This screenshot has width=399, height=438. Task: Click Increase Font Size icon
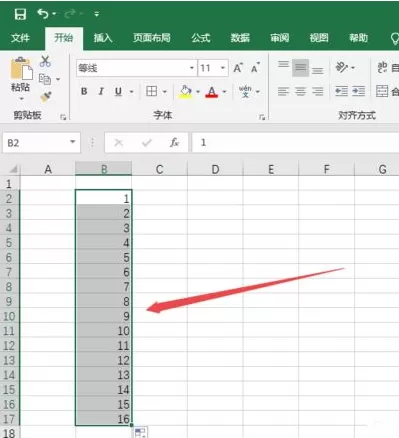click(x=238, y=68)
